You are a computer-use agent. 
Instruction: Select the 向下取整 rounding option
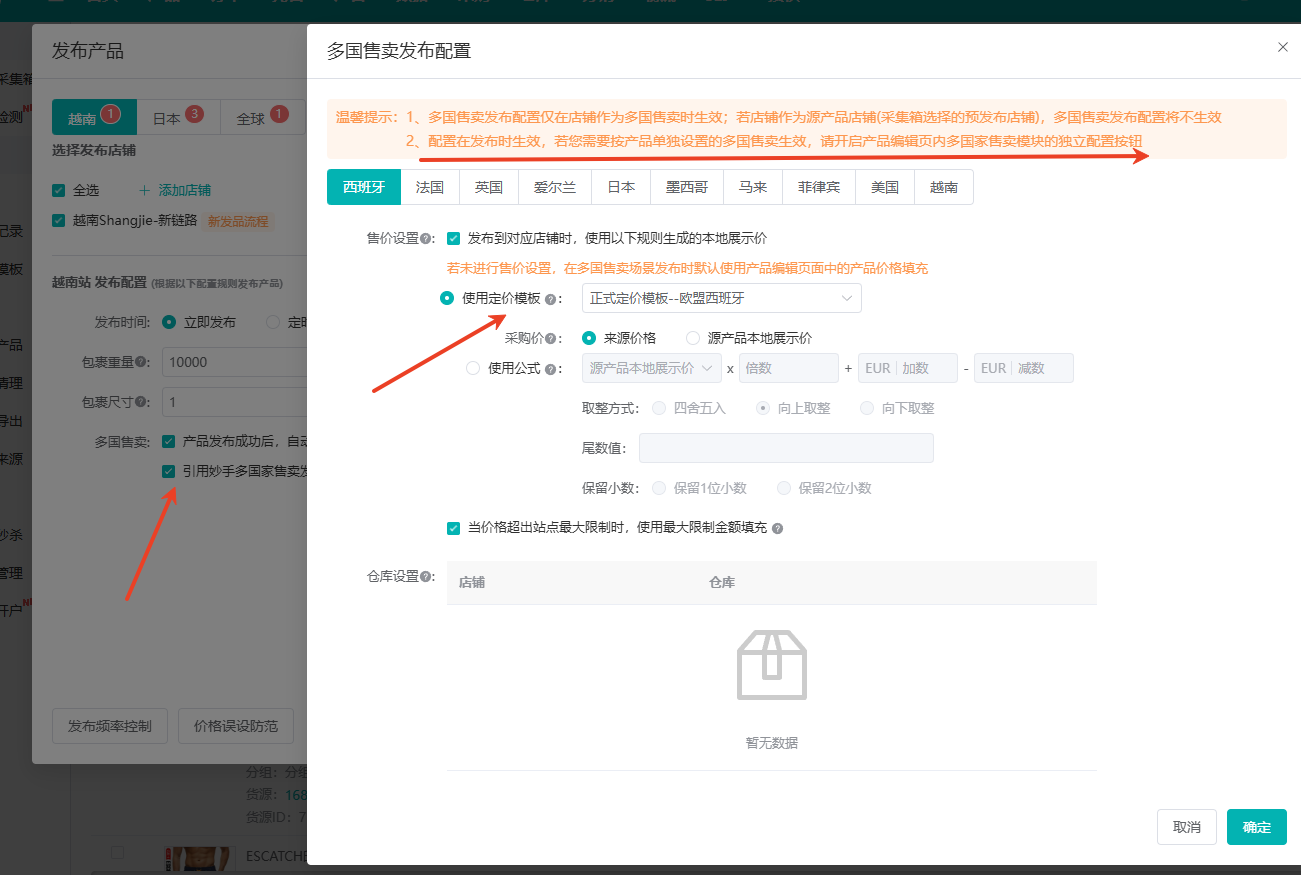tap(866, 408)
